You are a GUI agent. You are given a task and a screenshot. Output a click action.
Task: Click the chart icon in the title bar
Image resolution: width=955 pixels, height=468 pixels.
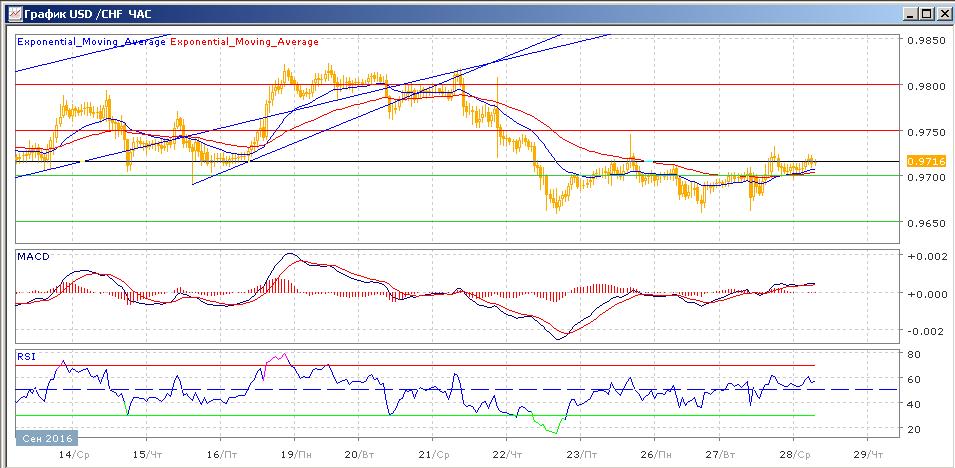(x=12, y=13)
